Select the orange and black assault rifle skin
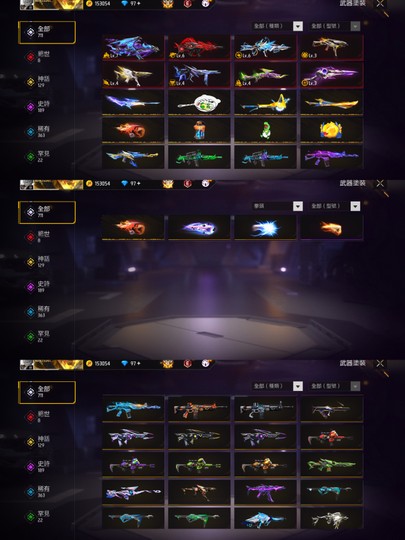Viewport: 405px width, 540px height. pyautogui.click(x=199, y=408)
